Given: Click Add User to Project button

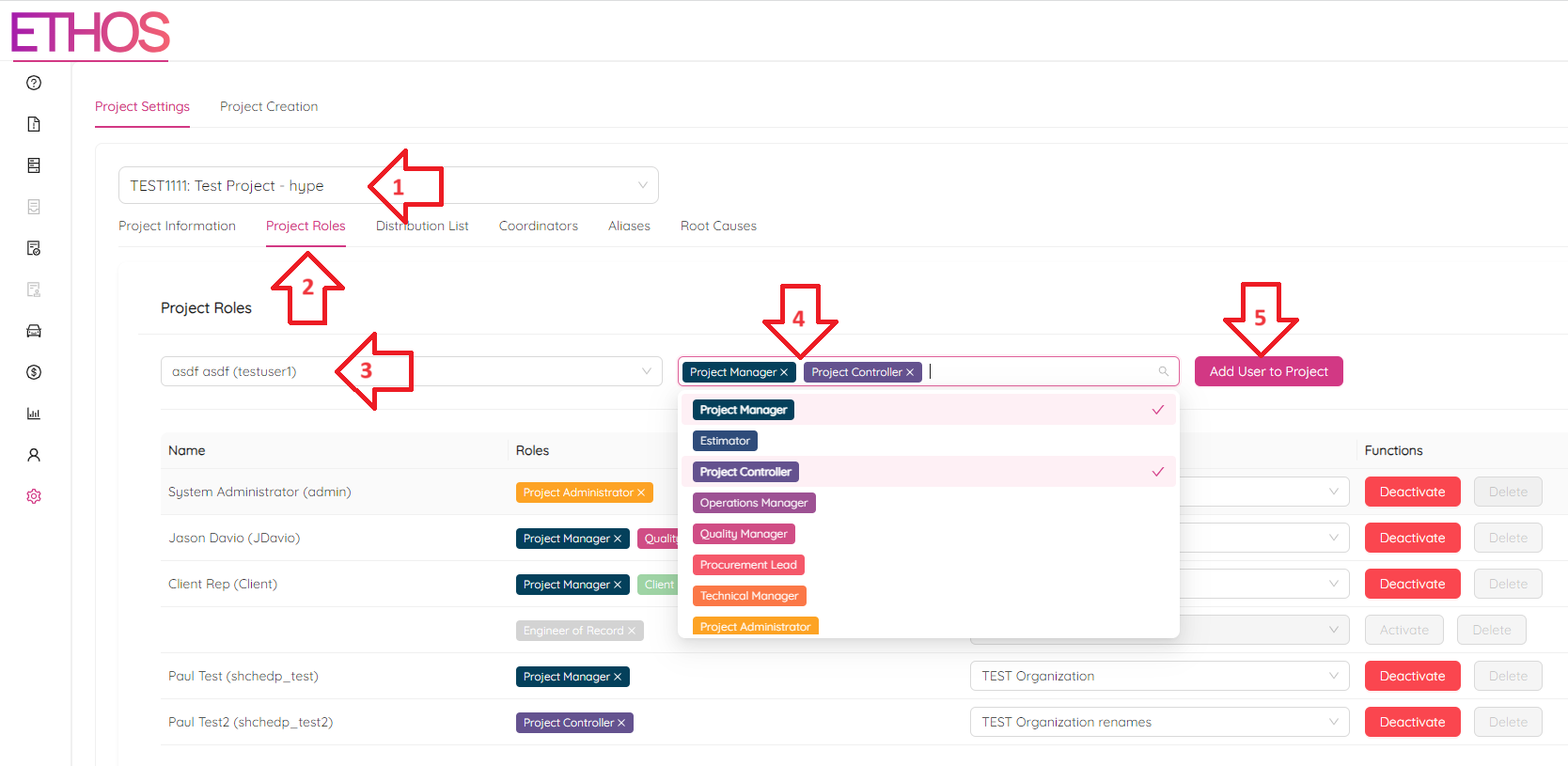Looking at the screenshot, I should pos(1268,371).
